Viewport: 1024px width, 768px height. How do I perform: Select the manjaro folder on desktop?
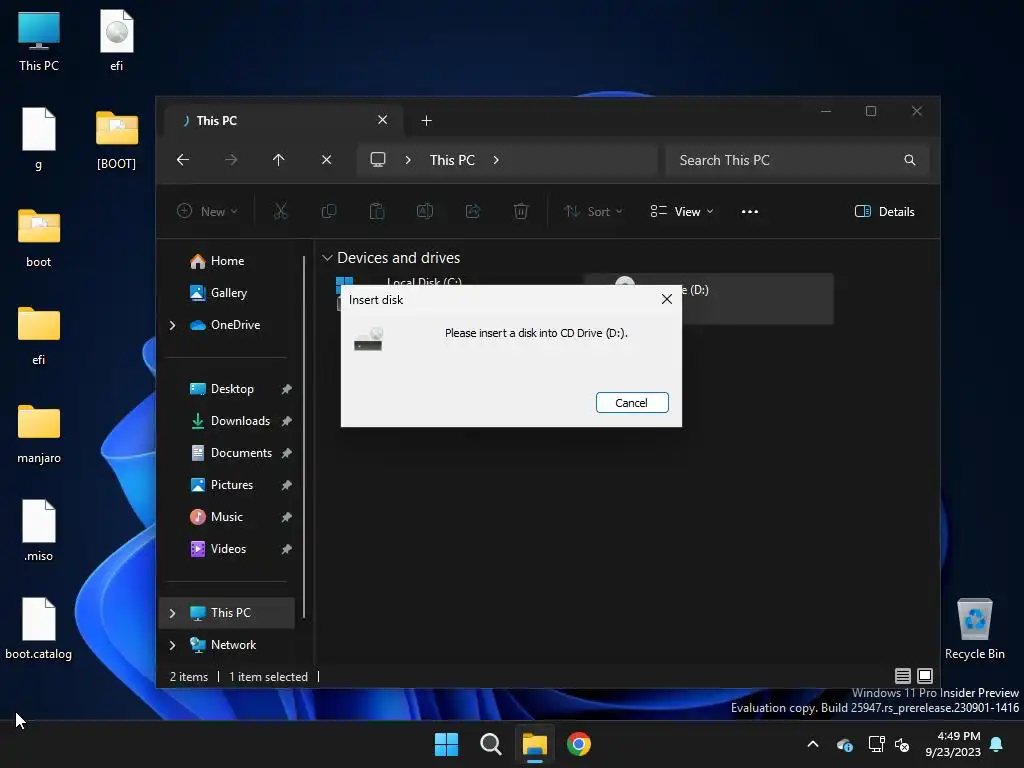(39, 434)
